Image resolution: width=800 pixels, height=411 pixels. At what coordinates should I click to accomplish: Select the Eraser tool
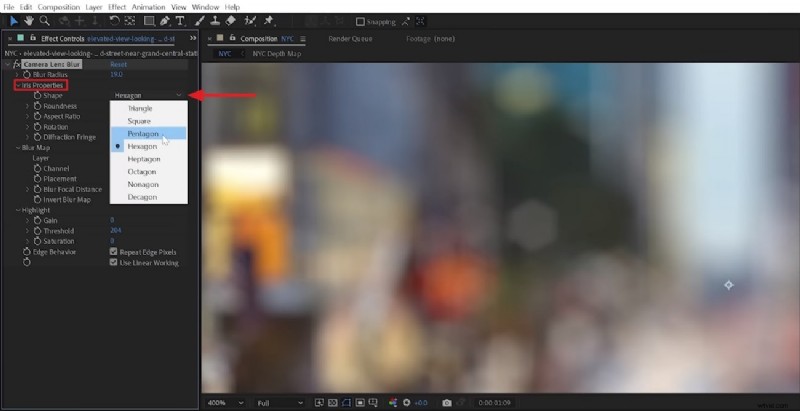pyautogui.click(x=231, y=21)
